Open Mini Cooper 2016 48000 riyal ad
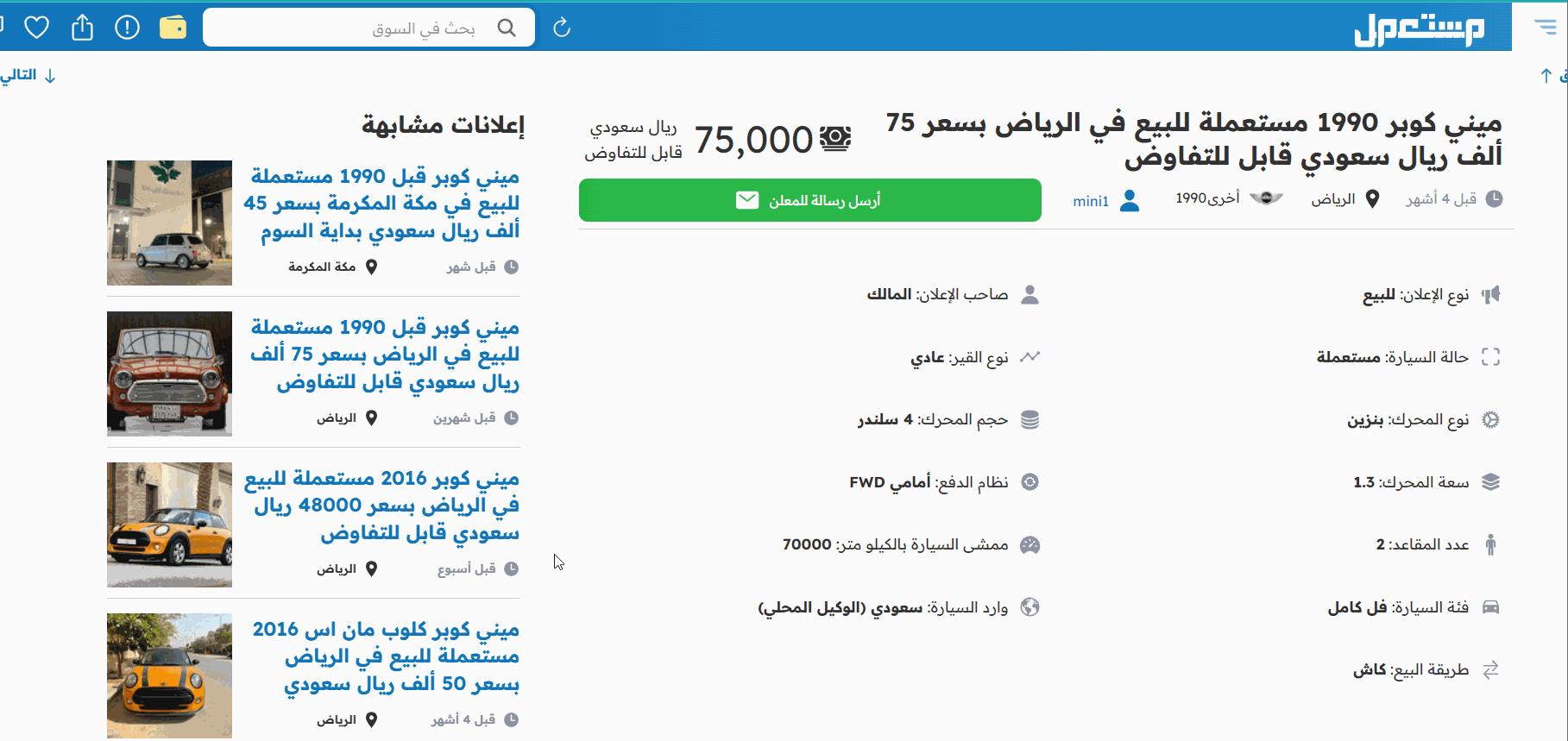The width and height of the screenshot is (1568, 741). [383, 506]
